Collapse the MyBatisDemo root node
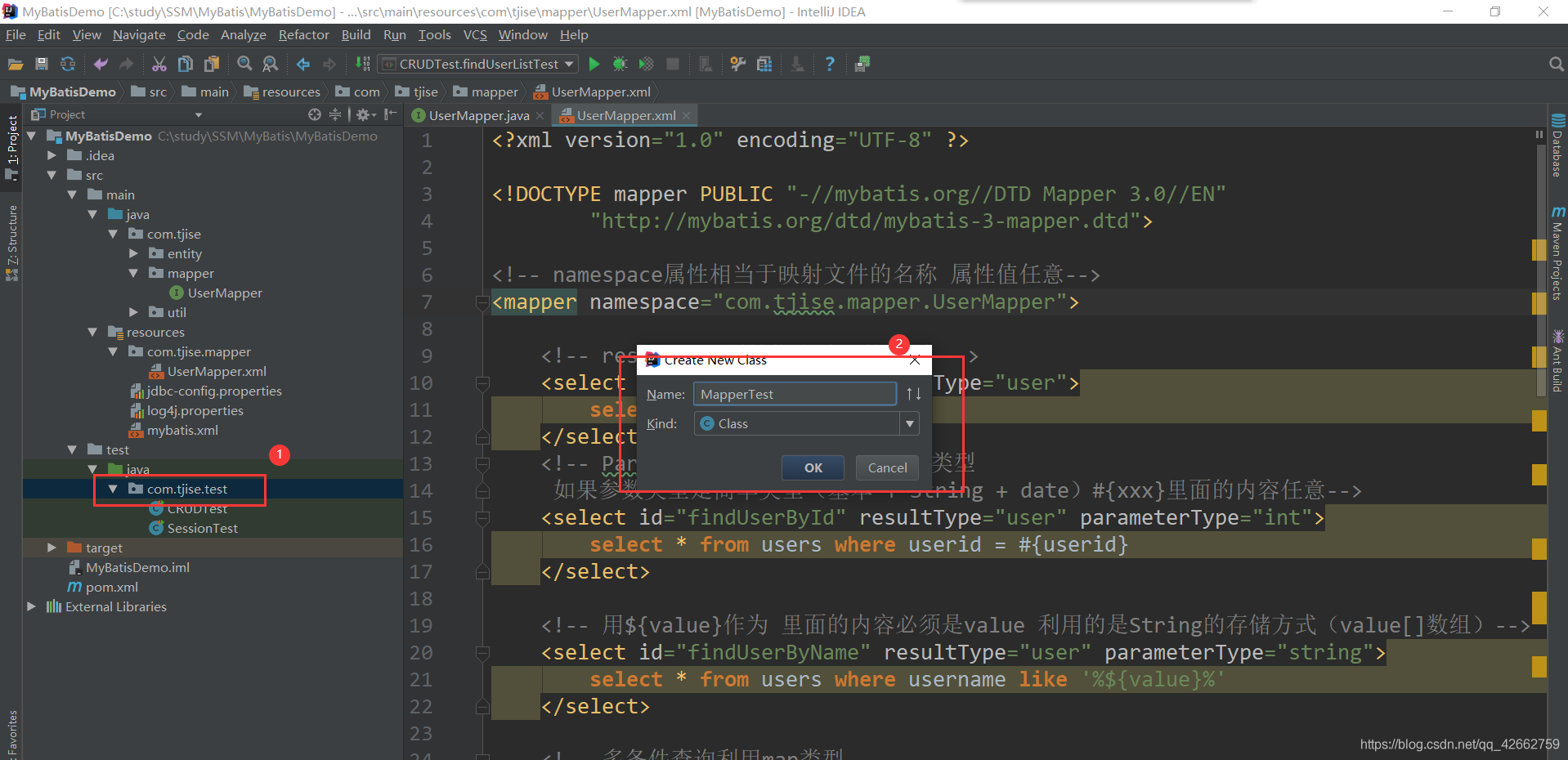The image size is (1568, 760). tap(31, 136)
